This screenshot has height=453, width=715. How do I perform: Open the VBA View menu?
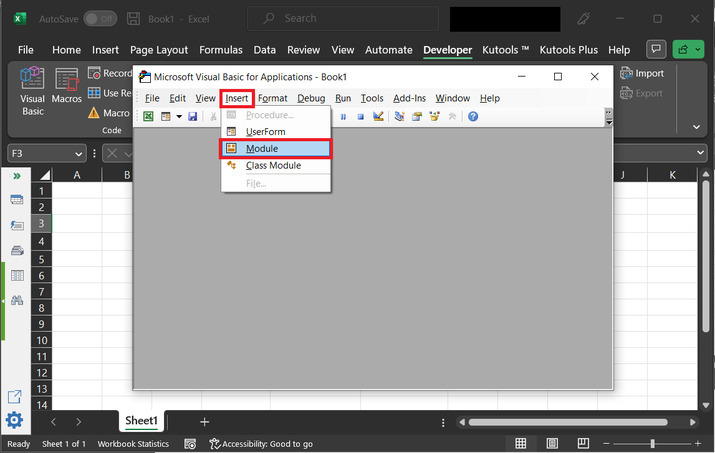click(x=205, y=98)
